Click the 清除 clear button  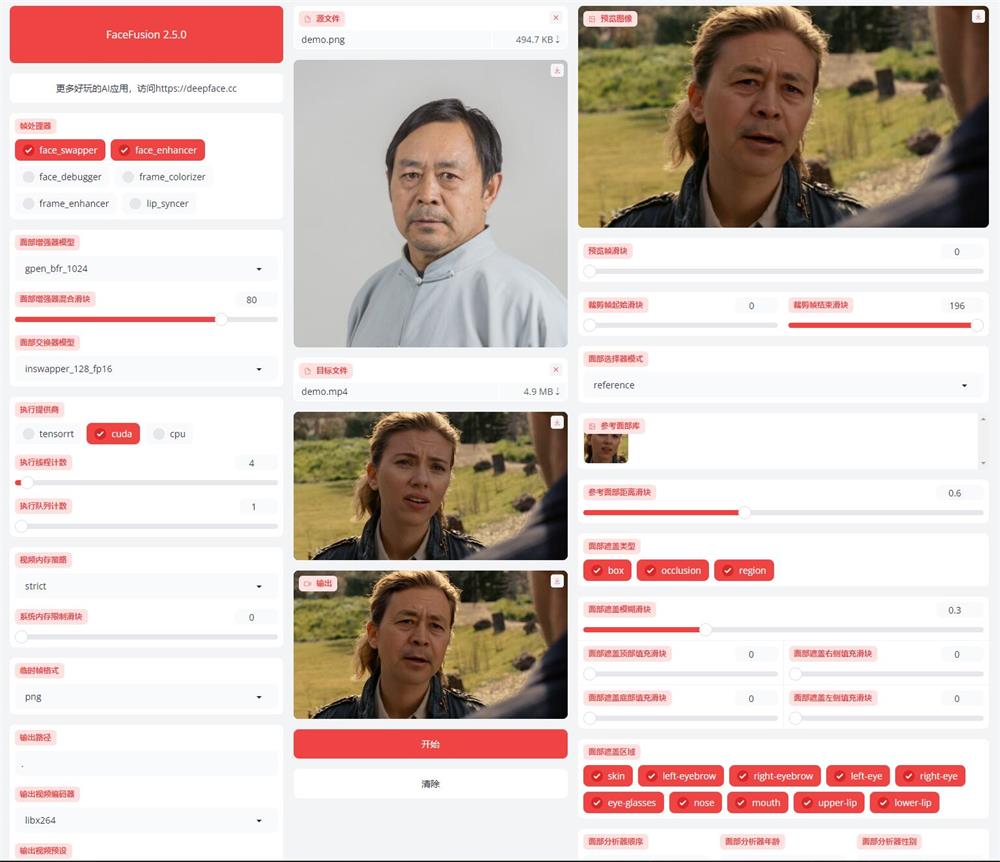coord(430,784)
